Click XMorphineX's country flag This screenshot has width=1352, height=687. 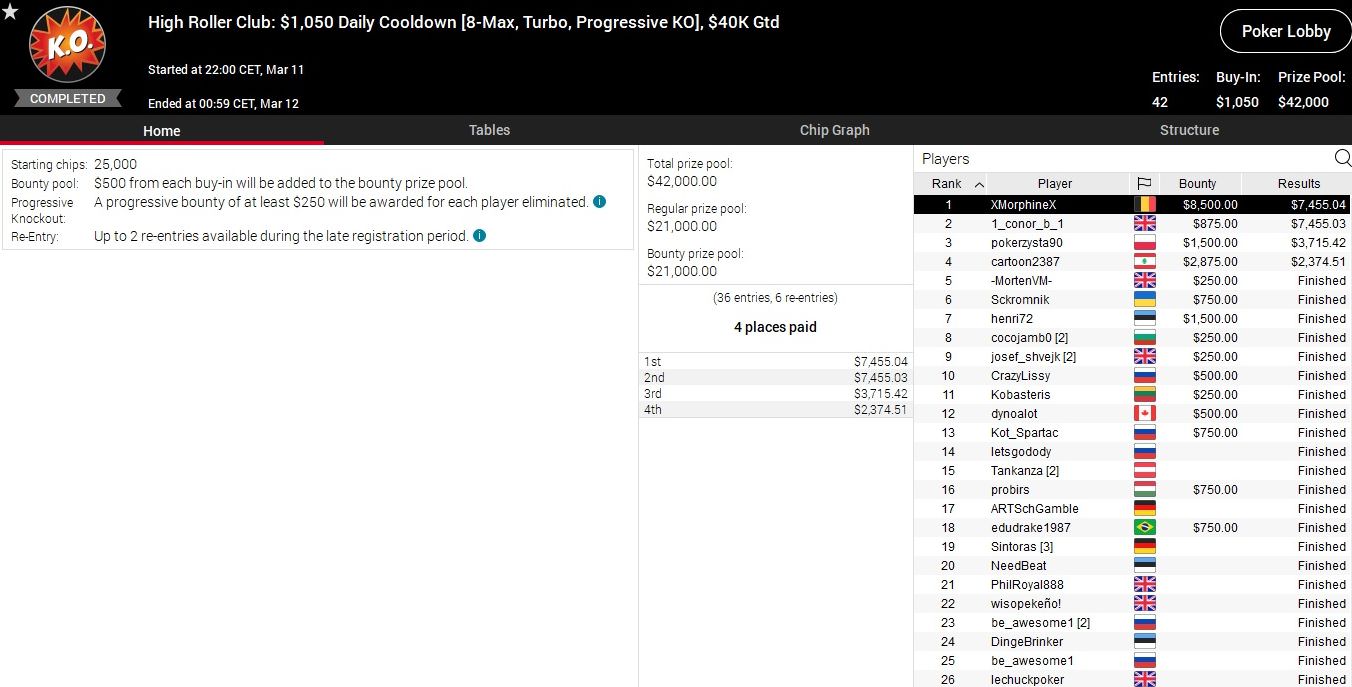pos(1144,204)
